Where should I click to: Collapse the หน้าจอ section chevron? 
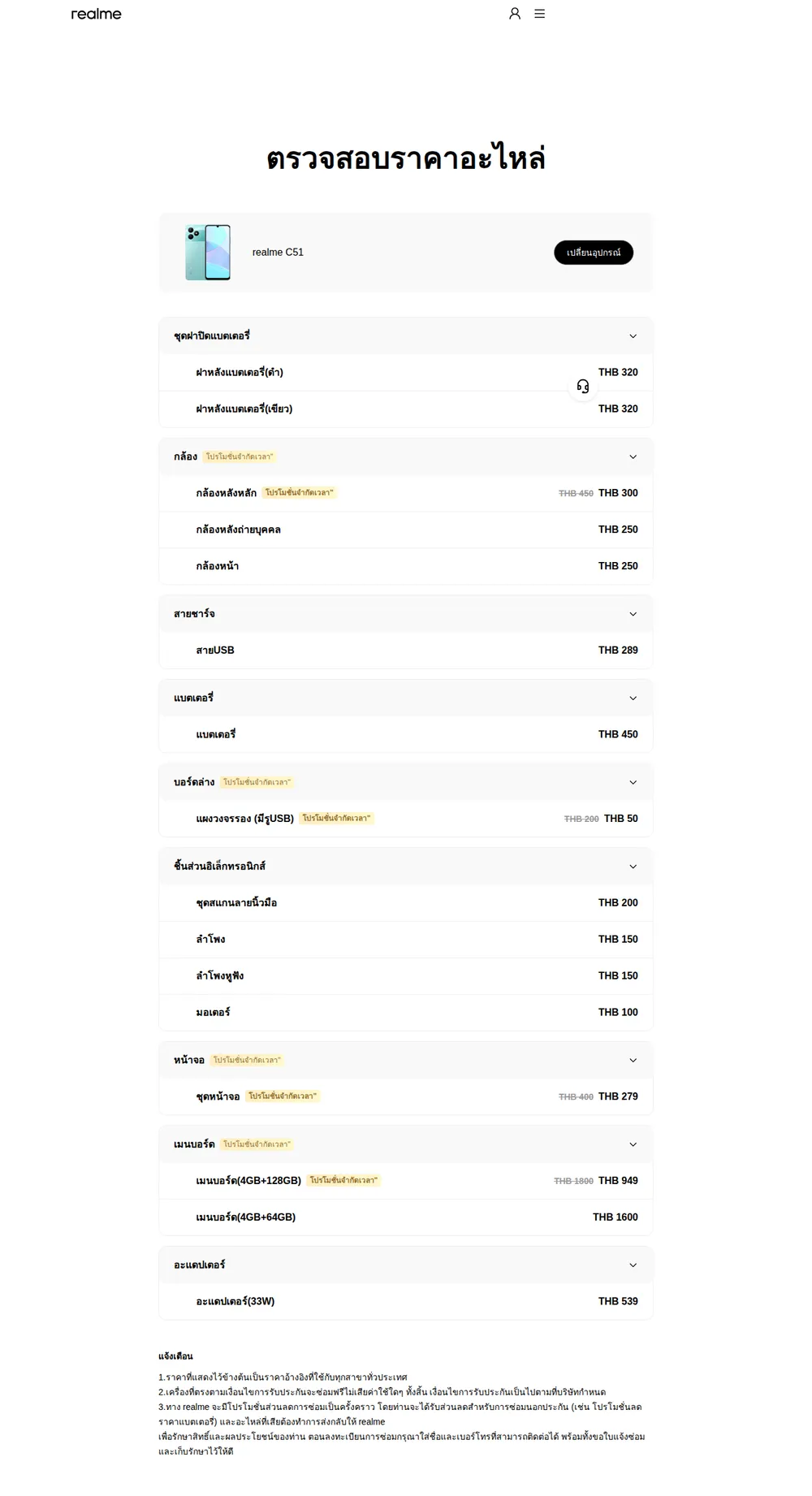pos(633,1061)
